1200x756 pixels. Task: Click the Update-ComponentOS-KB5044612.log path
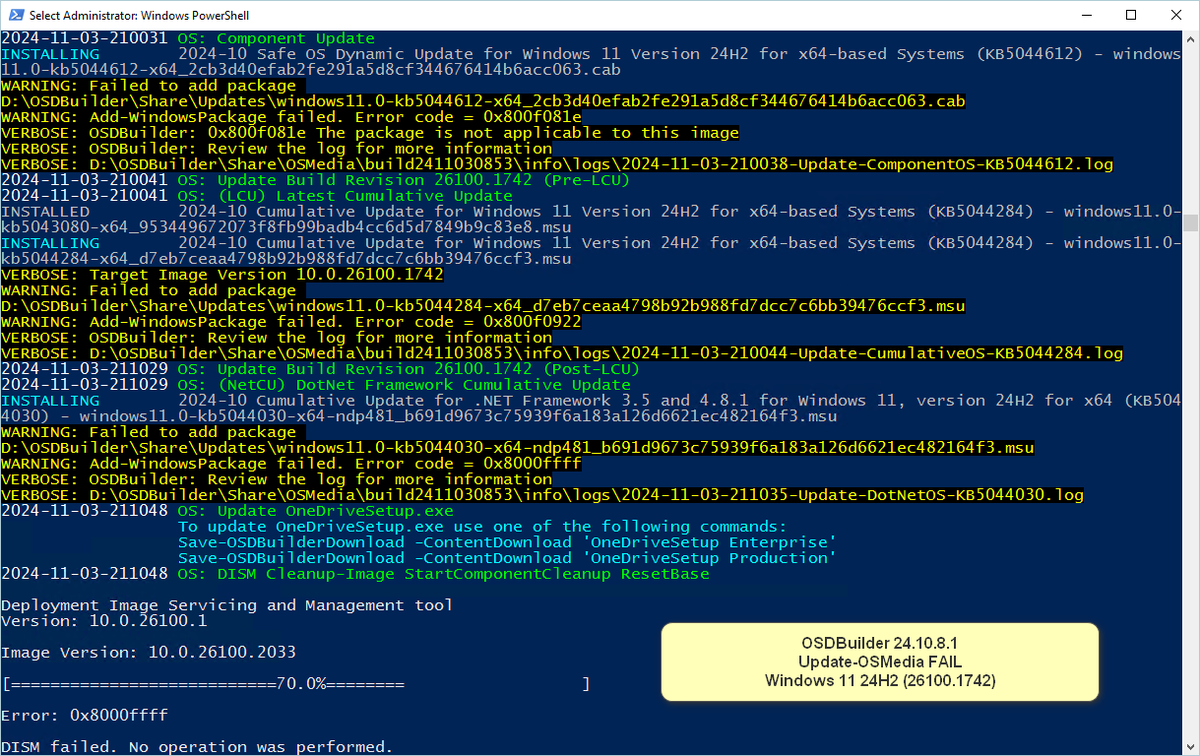[x=557, y=164]
